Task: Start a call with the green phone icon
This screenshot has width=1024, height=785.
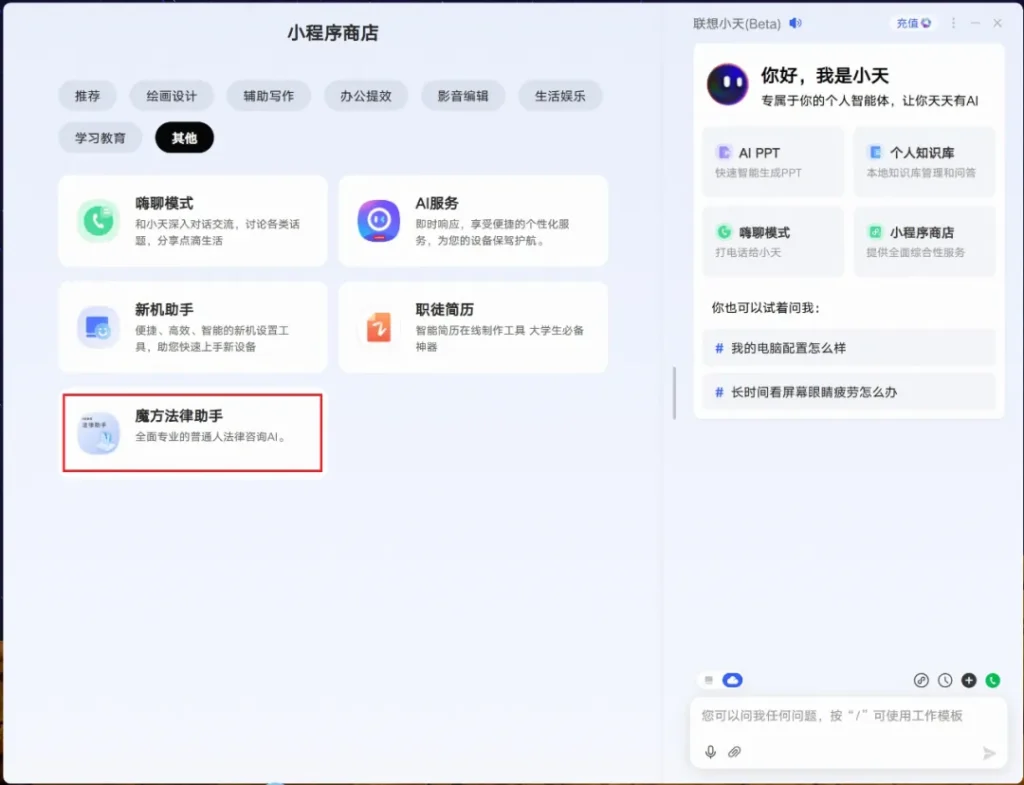Action: [x=992, y=680]
